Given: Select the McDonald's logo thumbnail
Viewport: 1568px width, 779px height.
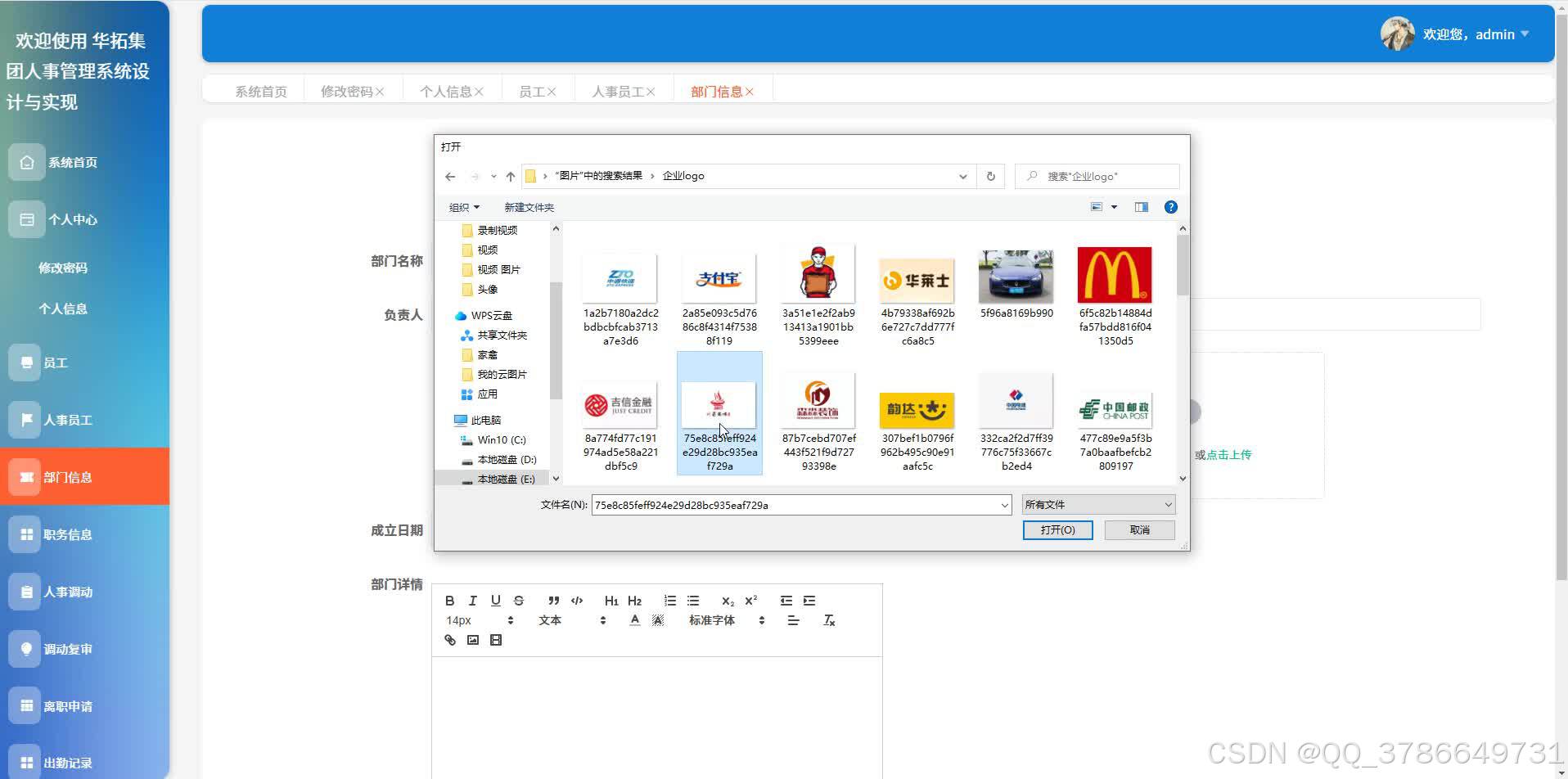Looking at the screenshot, I should point(1114,274).
